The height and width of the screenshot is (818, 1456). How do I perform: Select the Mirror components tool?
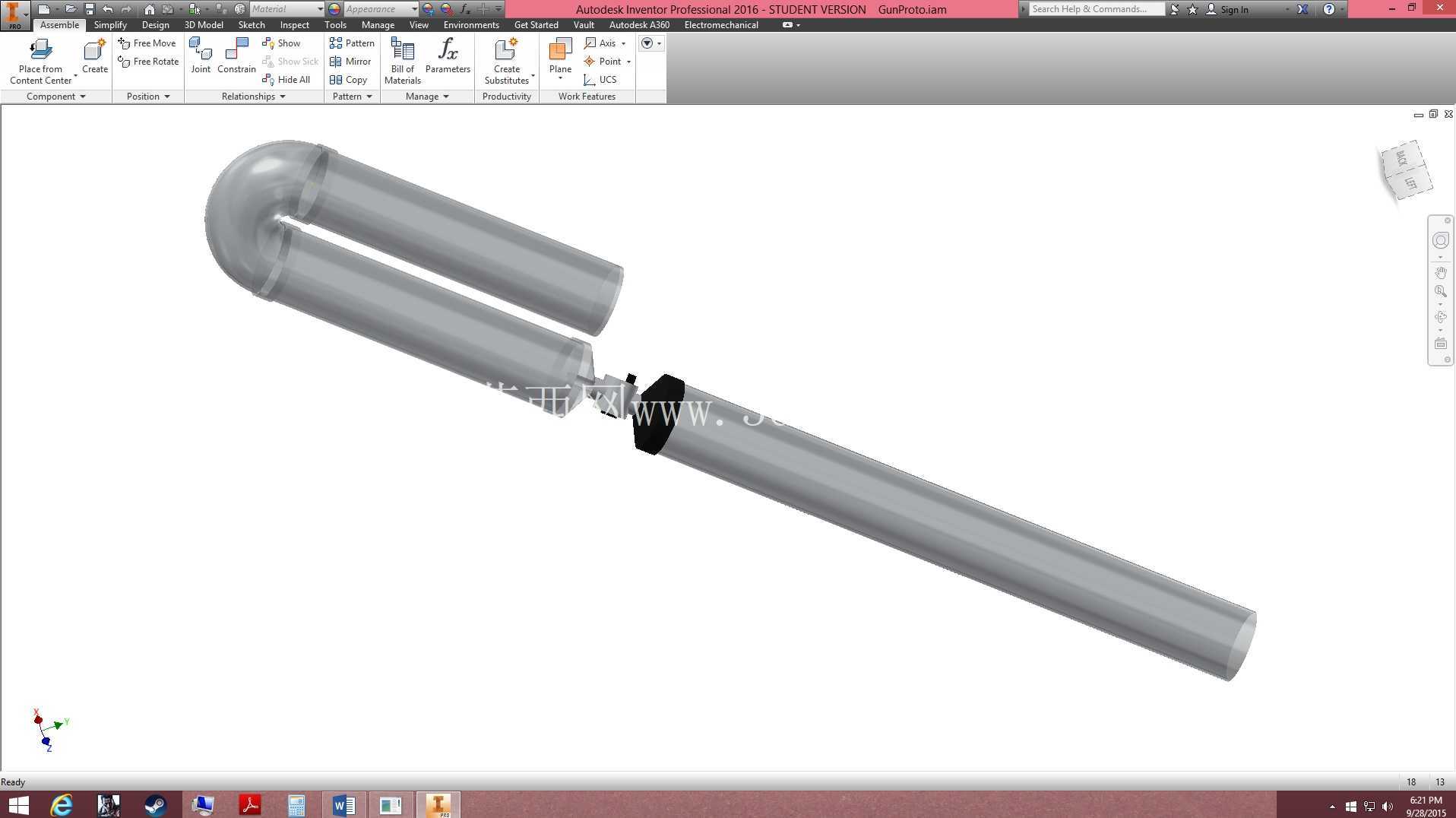tap(350, 62)
